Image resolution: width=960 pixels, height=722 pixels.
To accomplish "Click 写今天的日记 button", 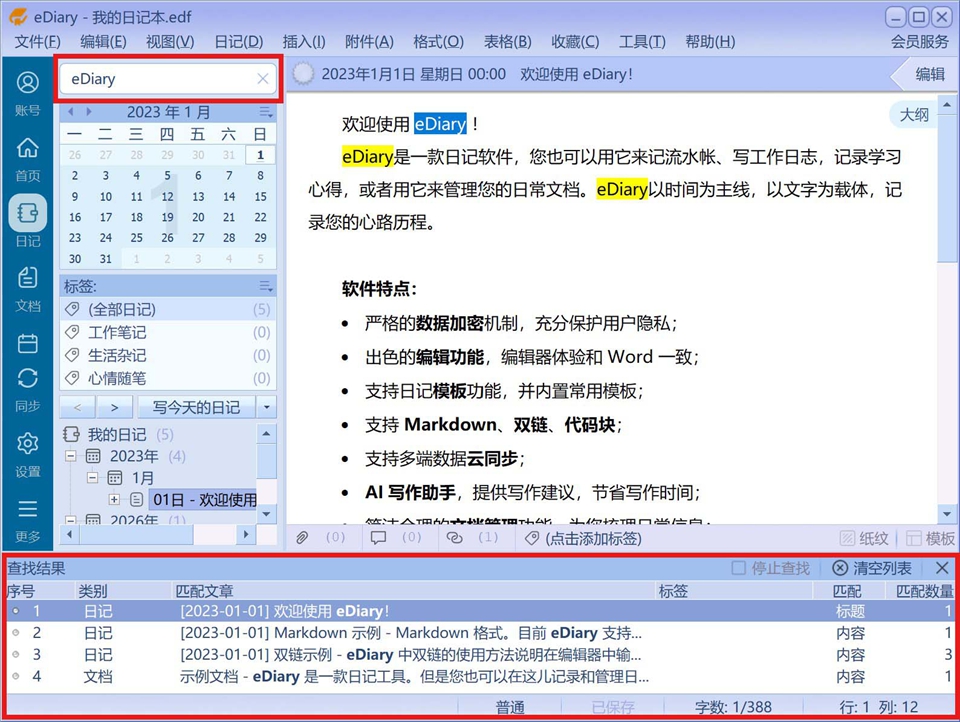I will [x=196, y=407].
